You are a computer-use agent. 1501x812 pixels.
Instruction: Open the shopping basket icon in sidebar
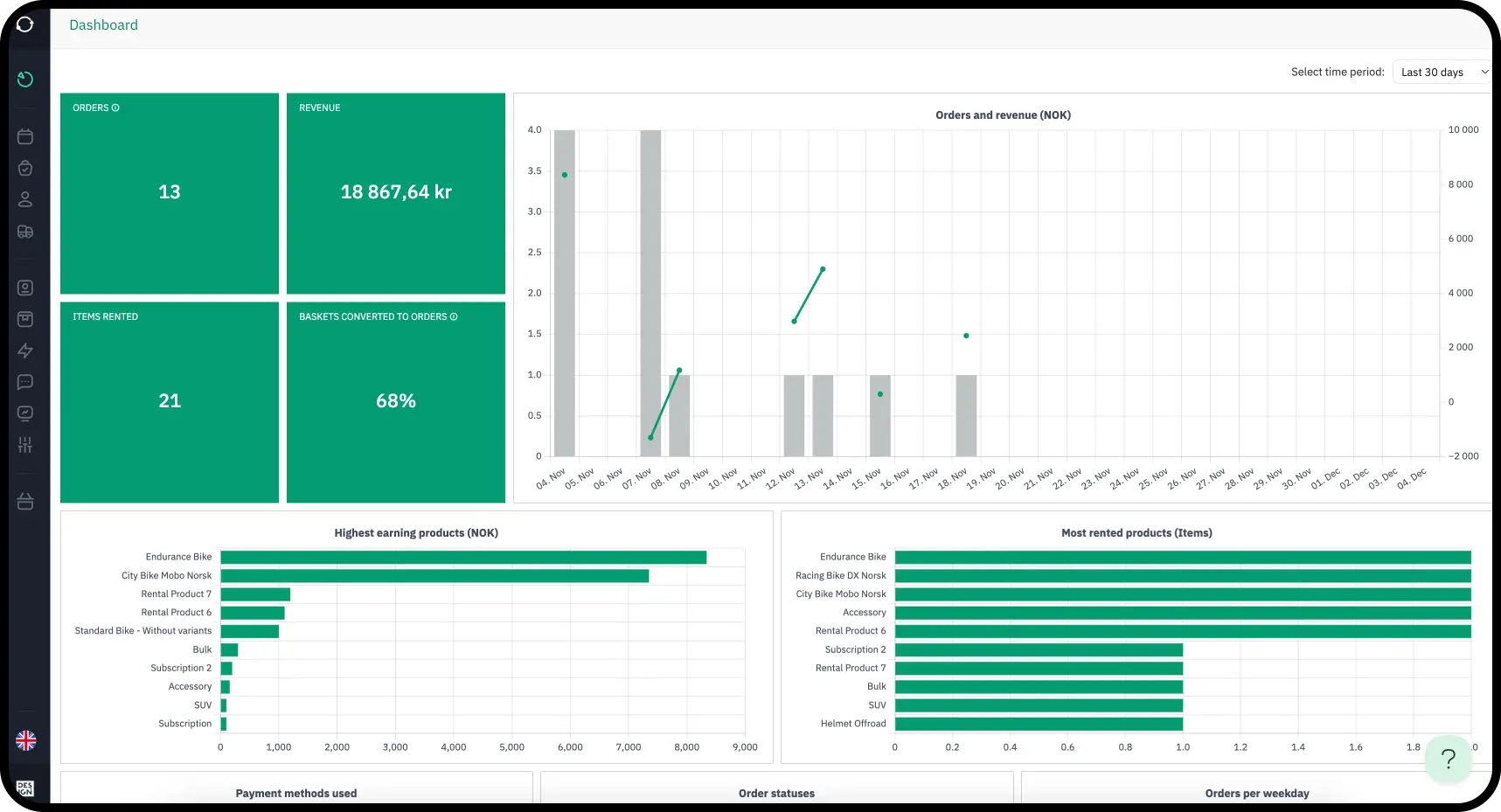click(x=25, y=502)
